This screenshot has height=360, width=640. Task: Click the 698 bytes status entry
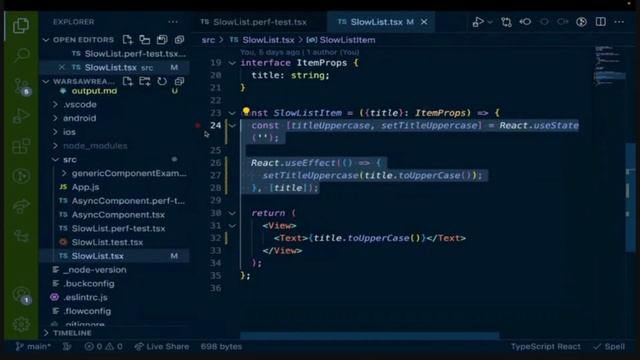pos(221,347)
